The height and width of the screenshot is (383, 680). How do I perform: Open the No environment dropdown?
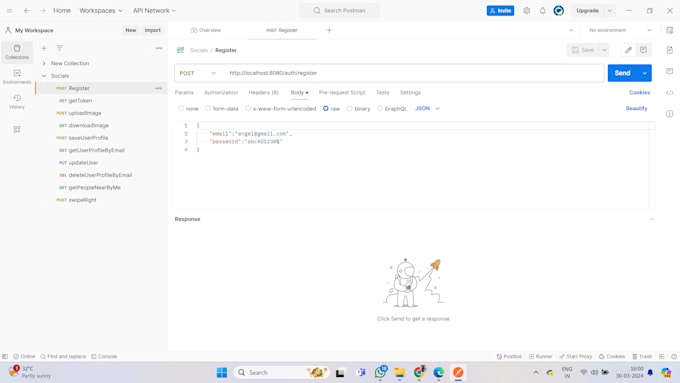click(620, 30)
